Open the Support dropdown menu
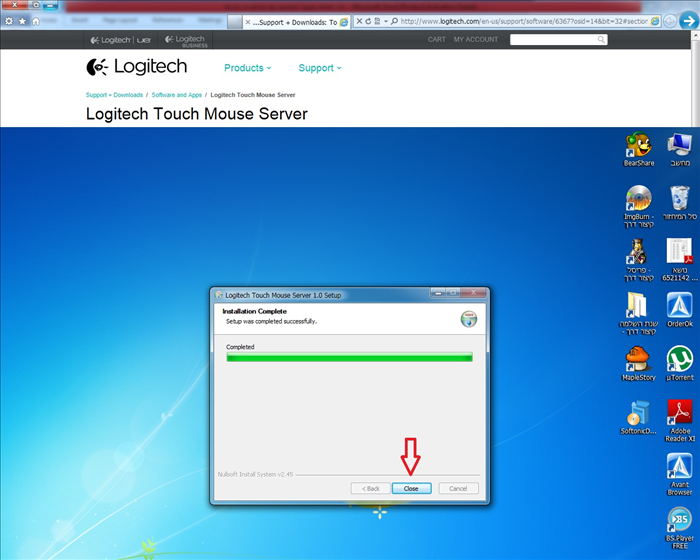The image size is (700, 560). (320, 68)
